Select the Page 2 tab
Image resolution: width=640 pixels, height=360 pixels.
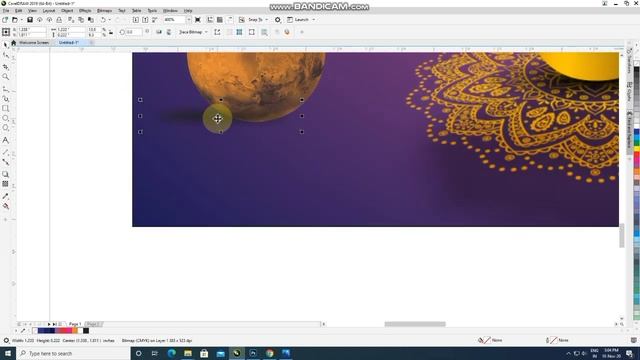click(x=93, y=324)
